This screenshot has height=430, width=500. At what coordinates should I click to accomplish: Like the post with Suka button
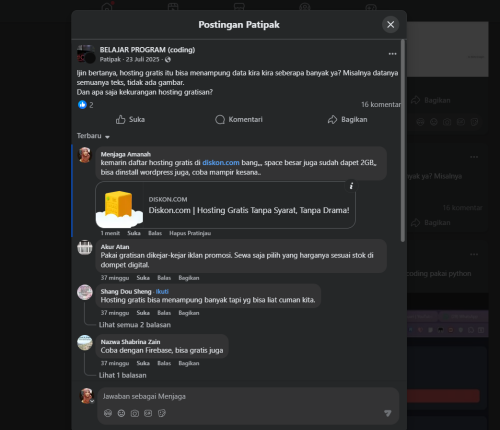[x=130, y=119]
